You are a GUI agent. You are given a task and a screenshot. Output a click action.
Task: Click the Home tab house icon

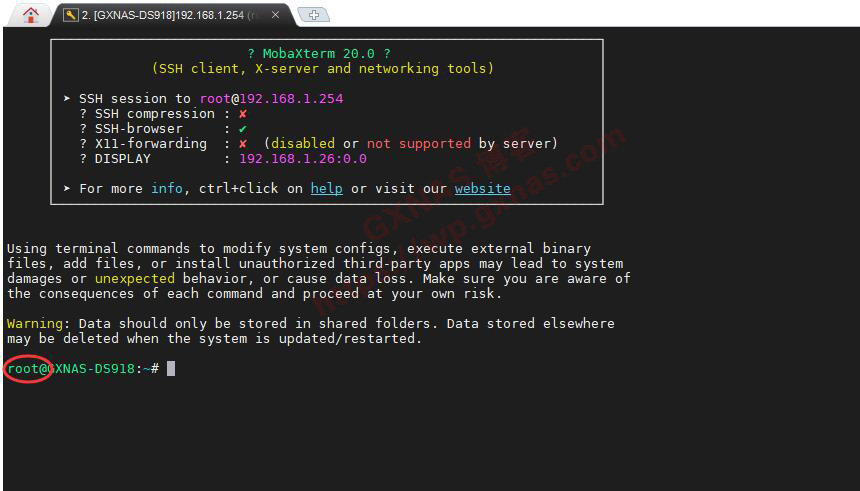[x=31, y=14]
